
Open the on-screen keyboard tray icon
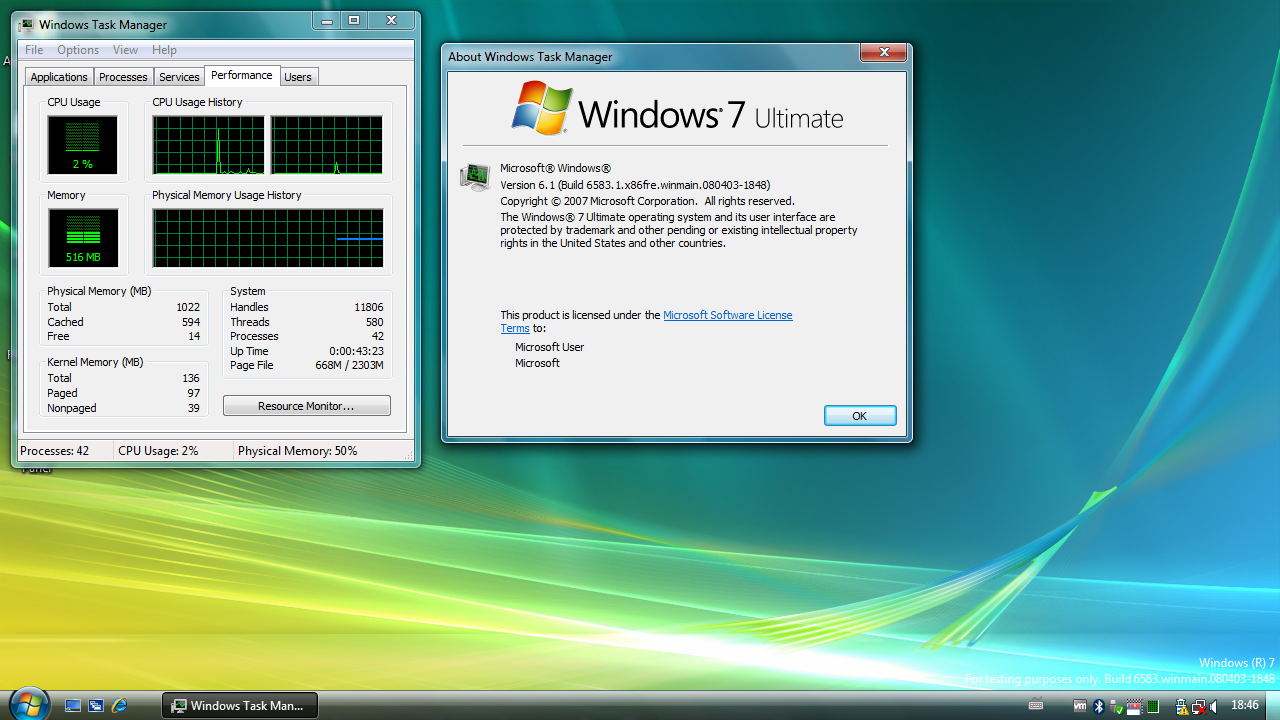(1036, 705)
